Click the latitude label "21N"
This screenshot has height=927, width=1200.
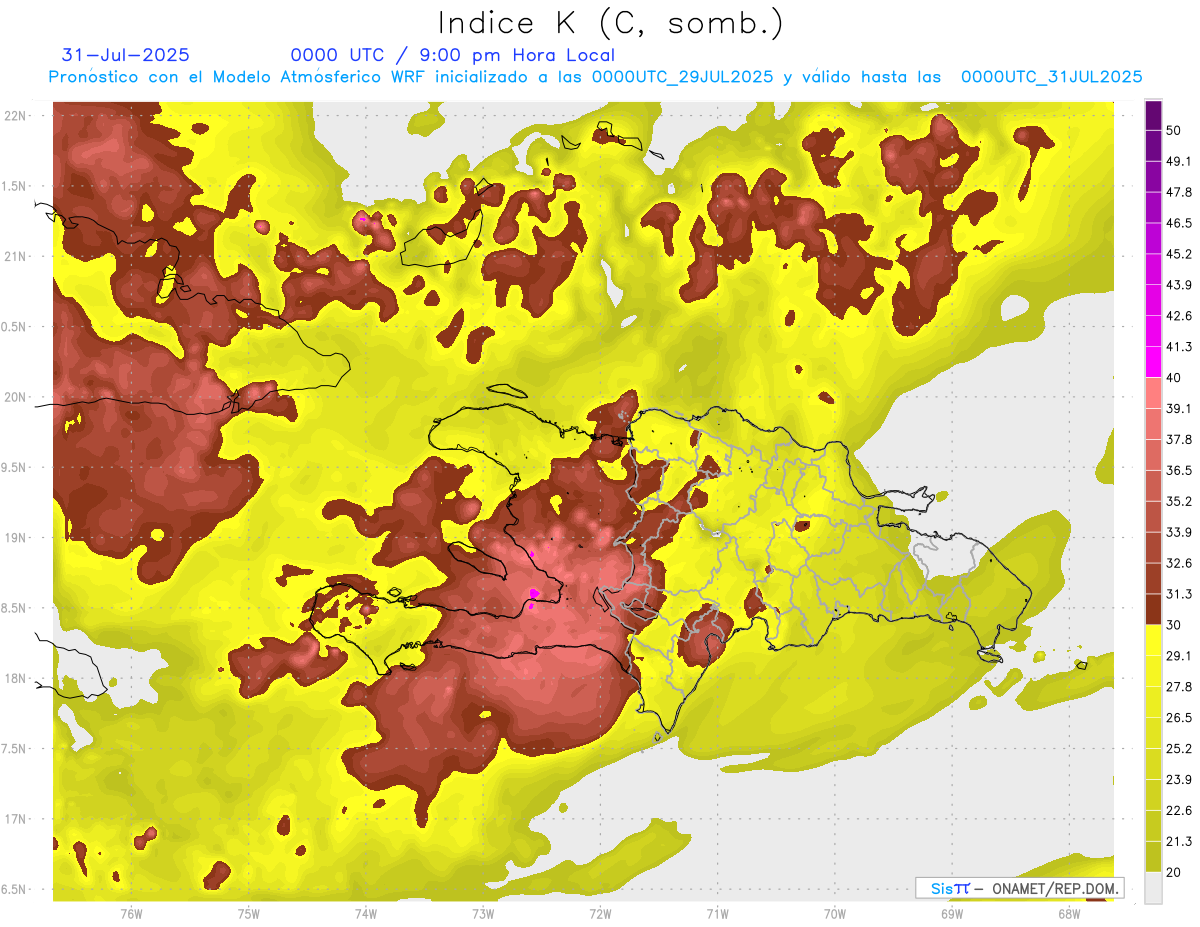point(16,257)
